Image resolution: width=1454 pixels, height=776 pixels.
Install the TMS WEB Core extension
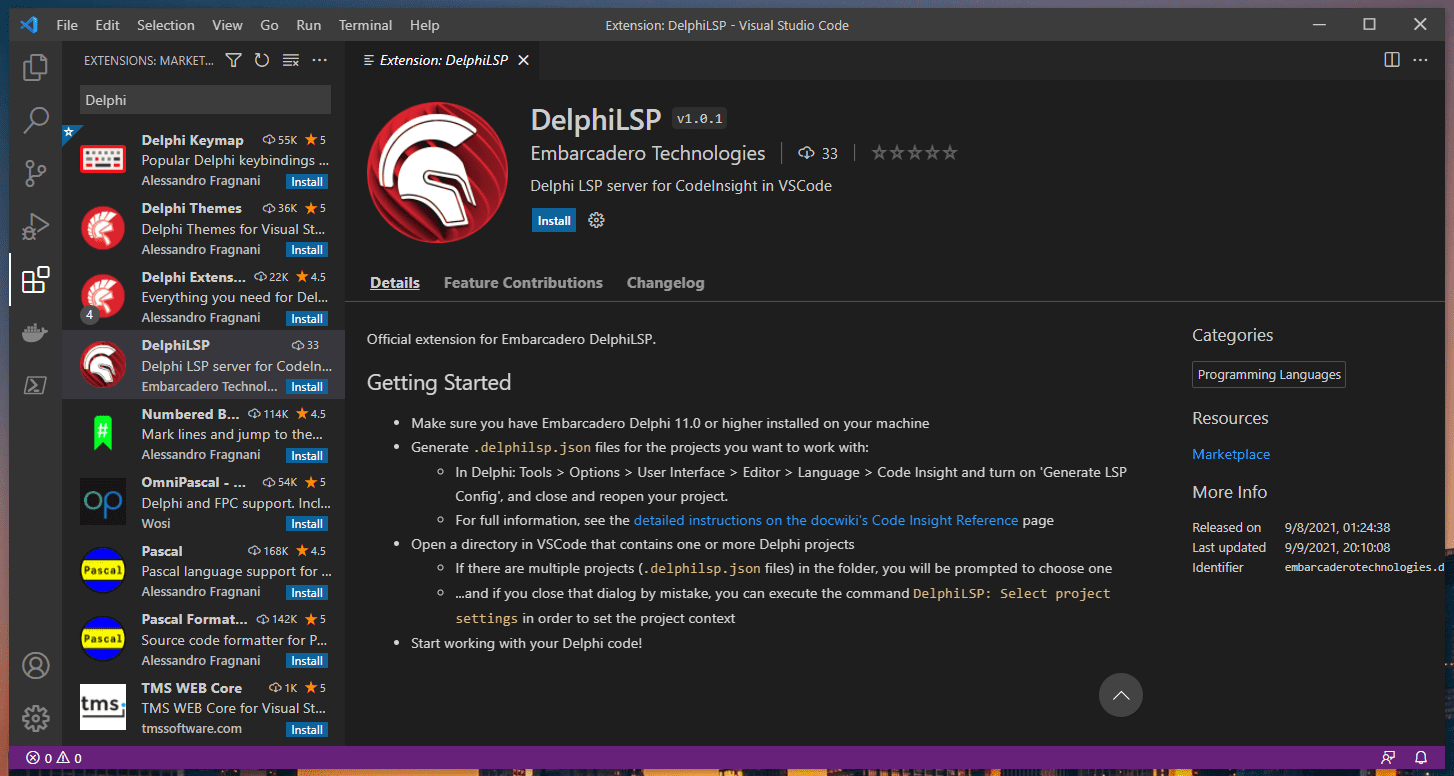click(307, 730)
